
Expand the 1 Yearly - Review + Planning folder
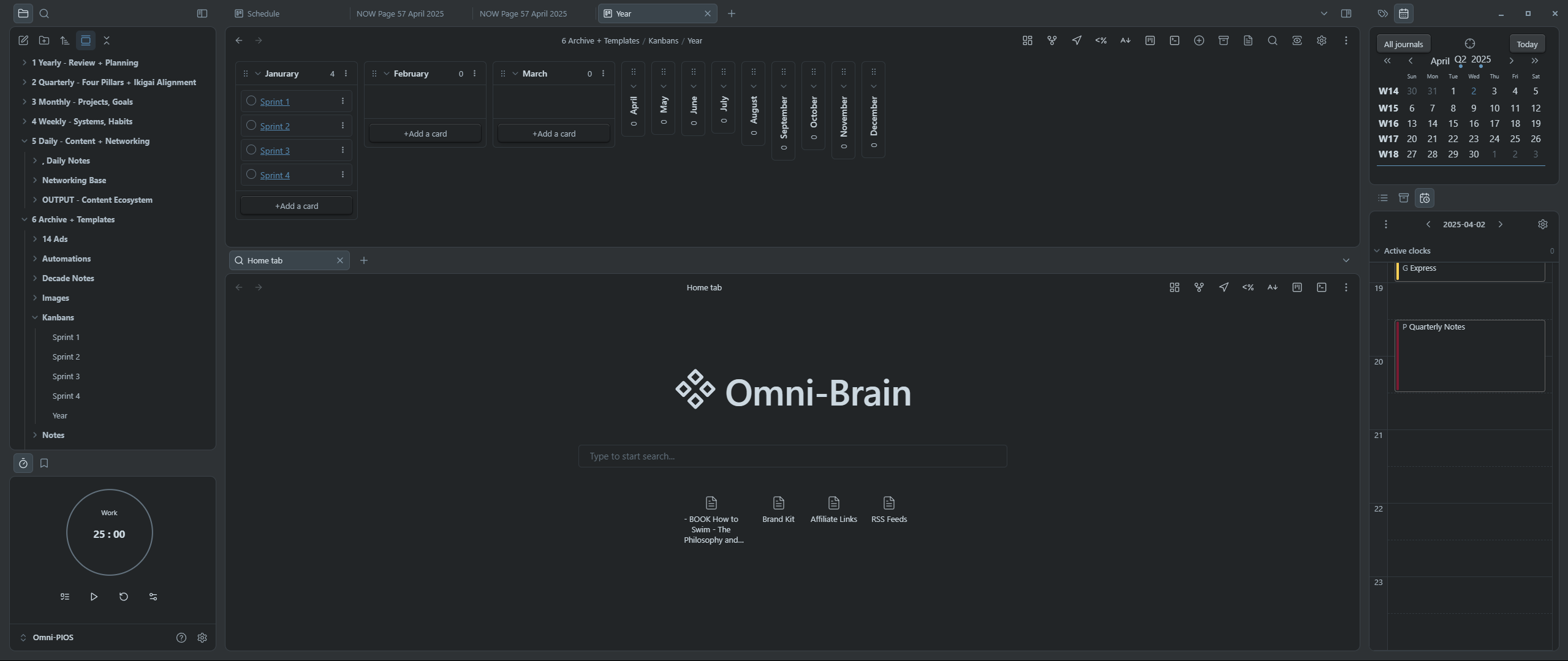(25, 62)
